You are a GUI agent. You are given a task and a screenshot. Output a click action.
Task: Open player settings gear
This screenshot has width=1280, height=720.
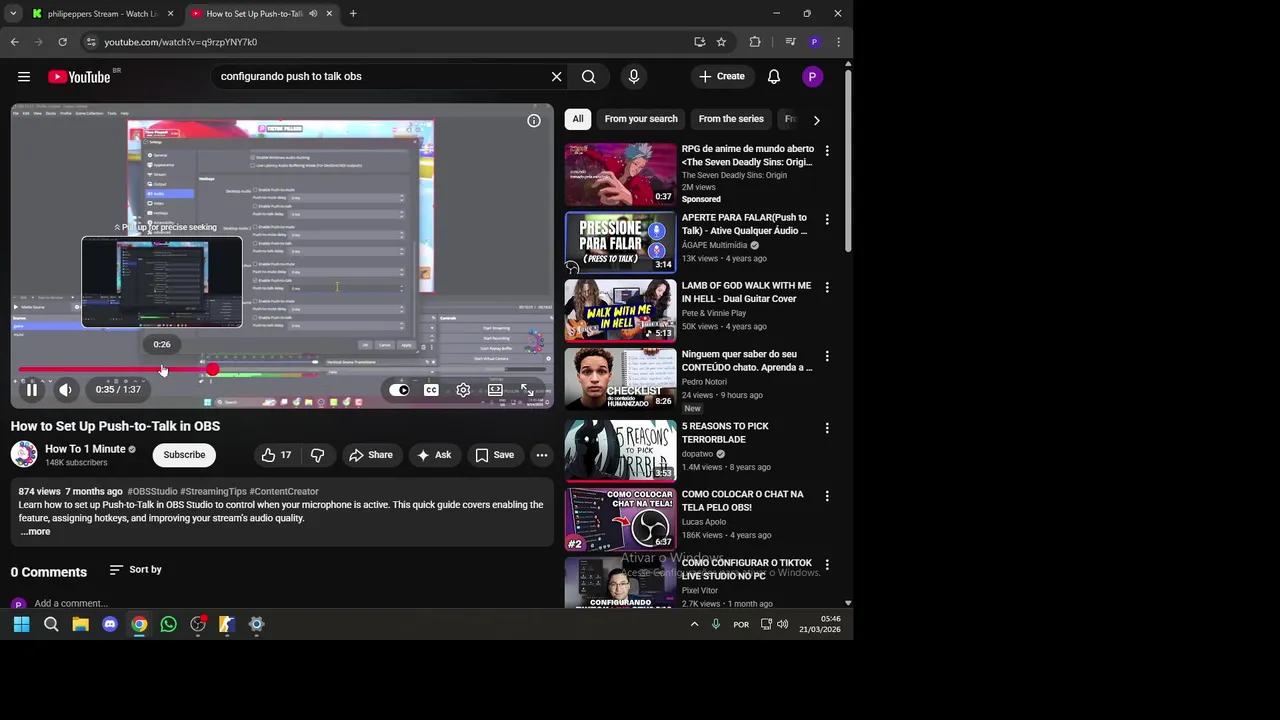point(463,390)
